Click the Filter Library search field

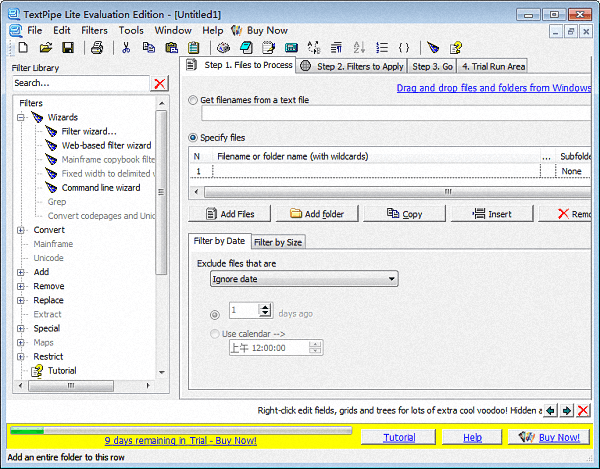[x=80, y=83]
